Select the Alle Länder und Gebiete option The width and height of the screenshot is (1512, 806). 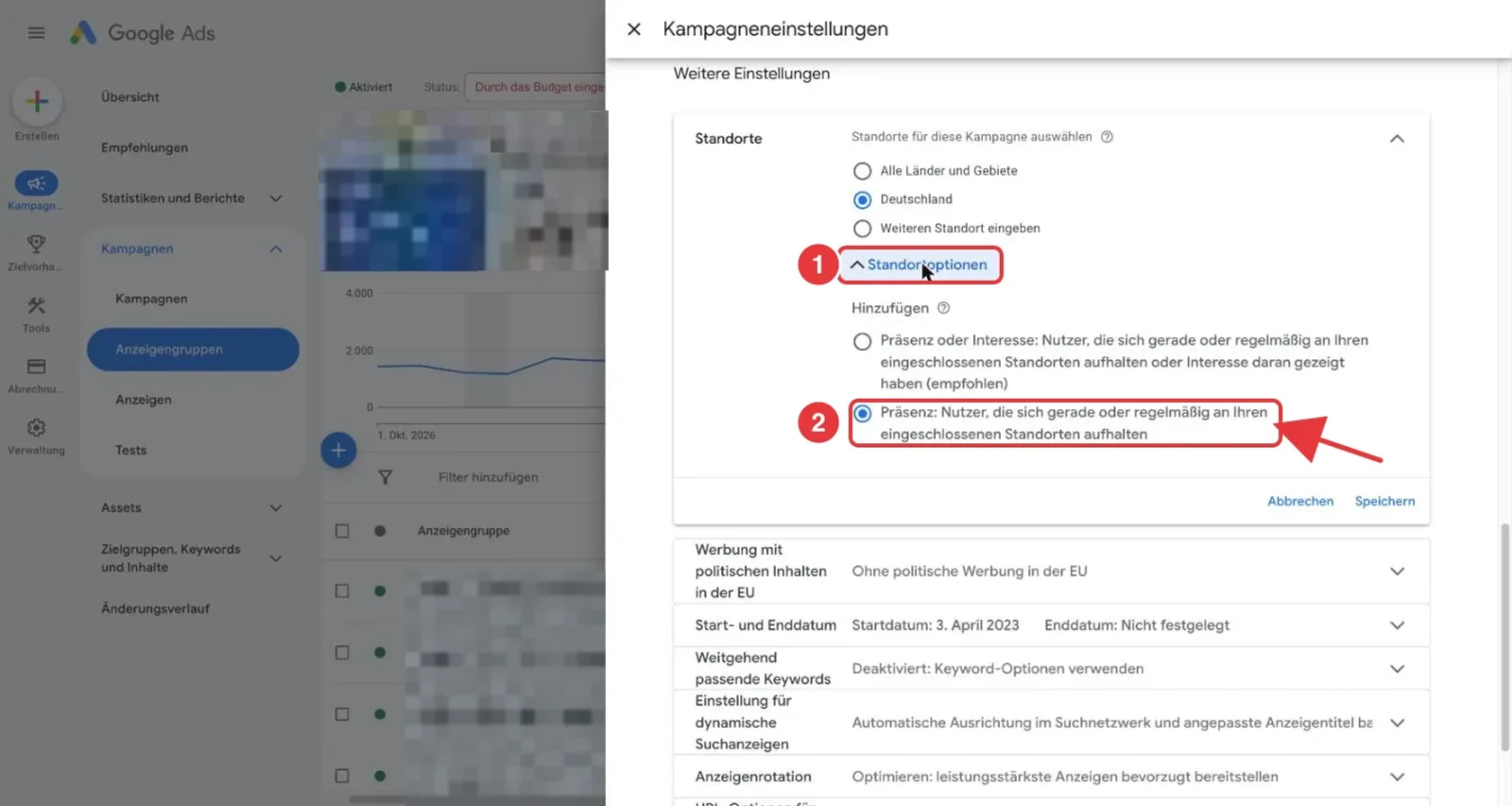pyautogui.click(x=862, y=171)
